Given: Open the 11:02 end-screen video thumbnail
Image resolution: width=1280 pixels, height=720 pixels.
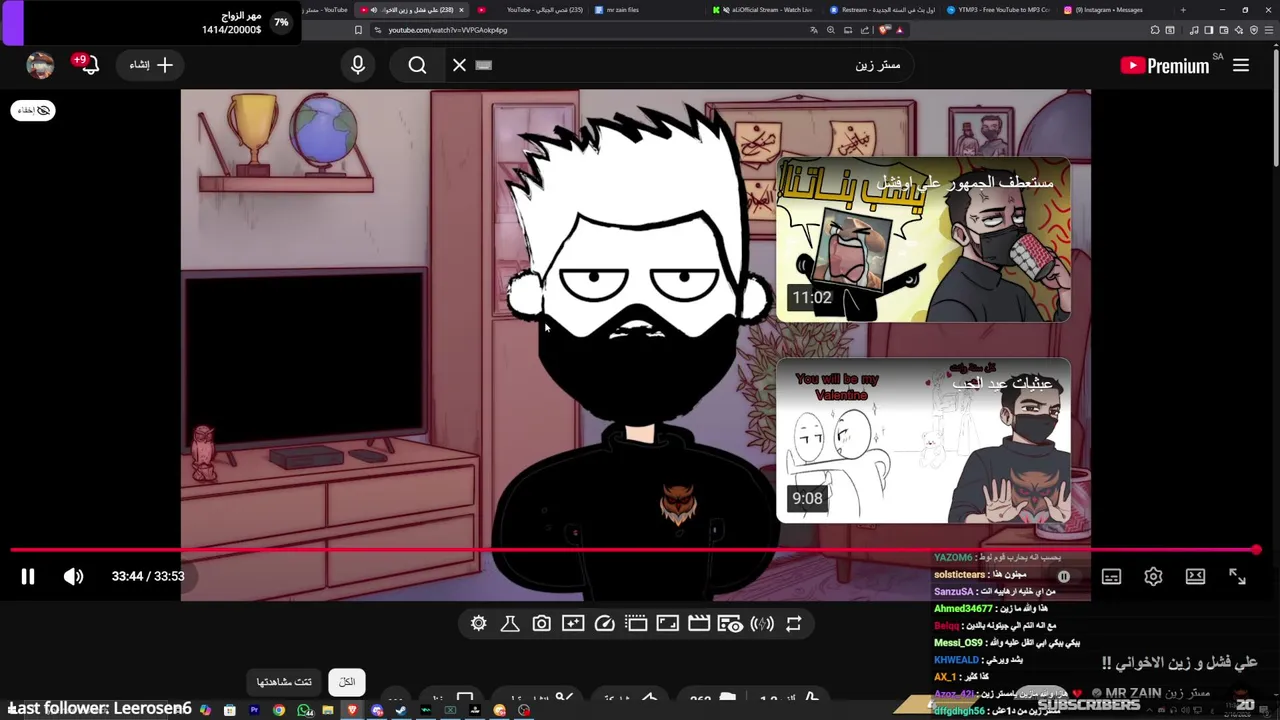Looking at the screenshot, I should point(923,240).
